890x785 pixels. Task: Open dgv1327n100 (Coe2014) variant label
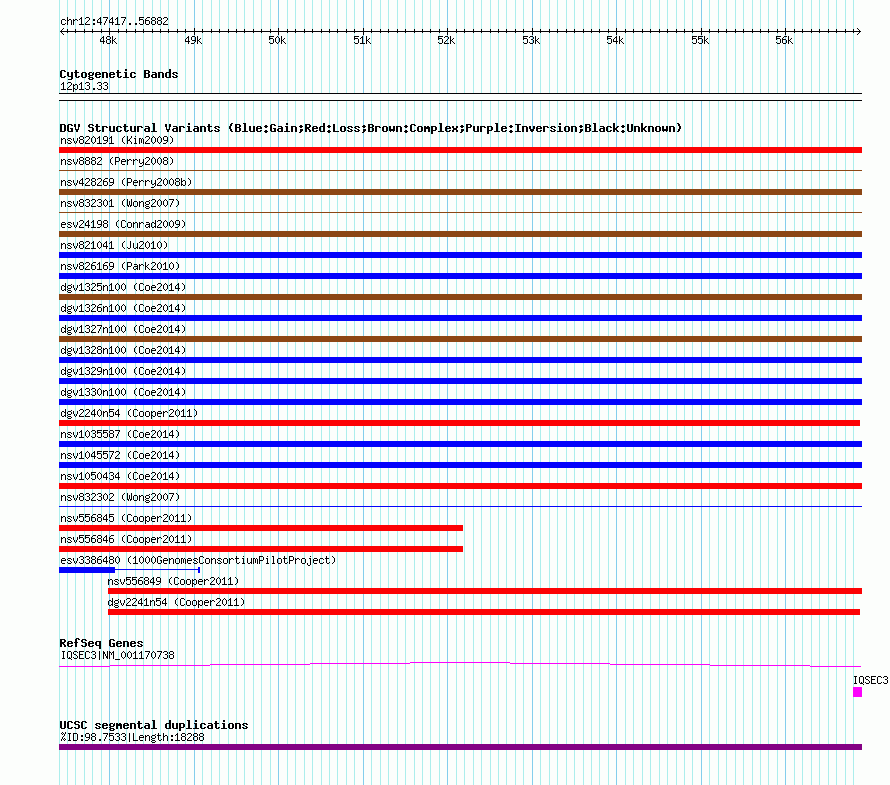(x=123, y=329)
